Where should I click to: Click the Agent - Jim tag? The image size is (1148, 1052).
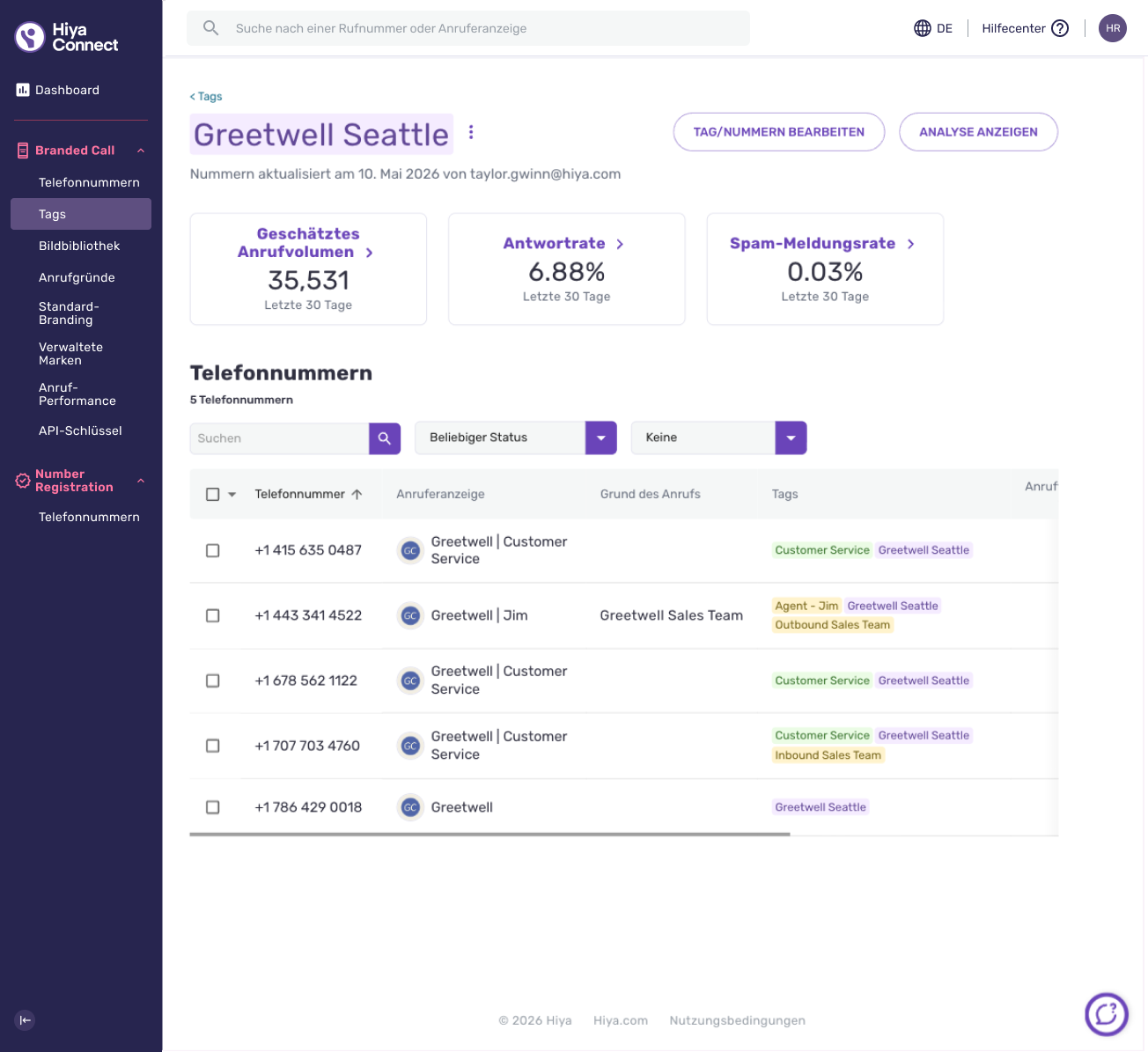(x=806, y=606)
